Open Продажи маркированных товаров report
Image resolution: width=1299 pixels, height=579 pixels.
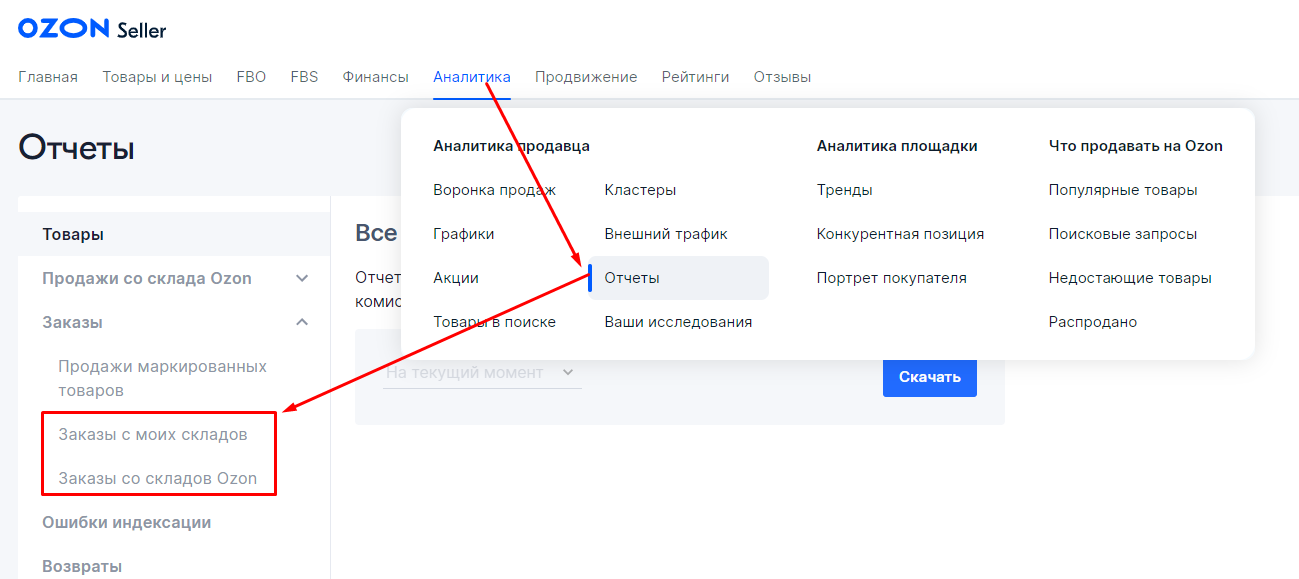click(x=162, y=378)
